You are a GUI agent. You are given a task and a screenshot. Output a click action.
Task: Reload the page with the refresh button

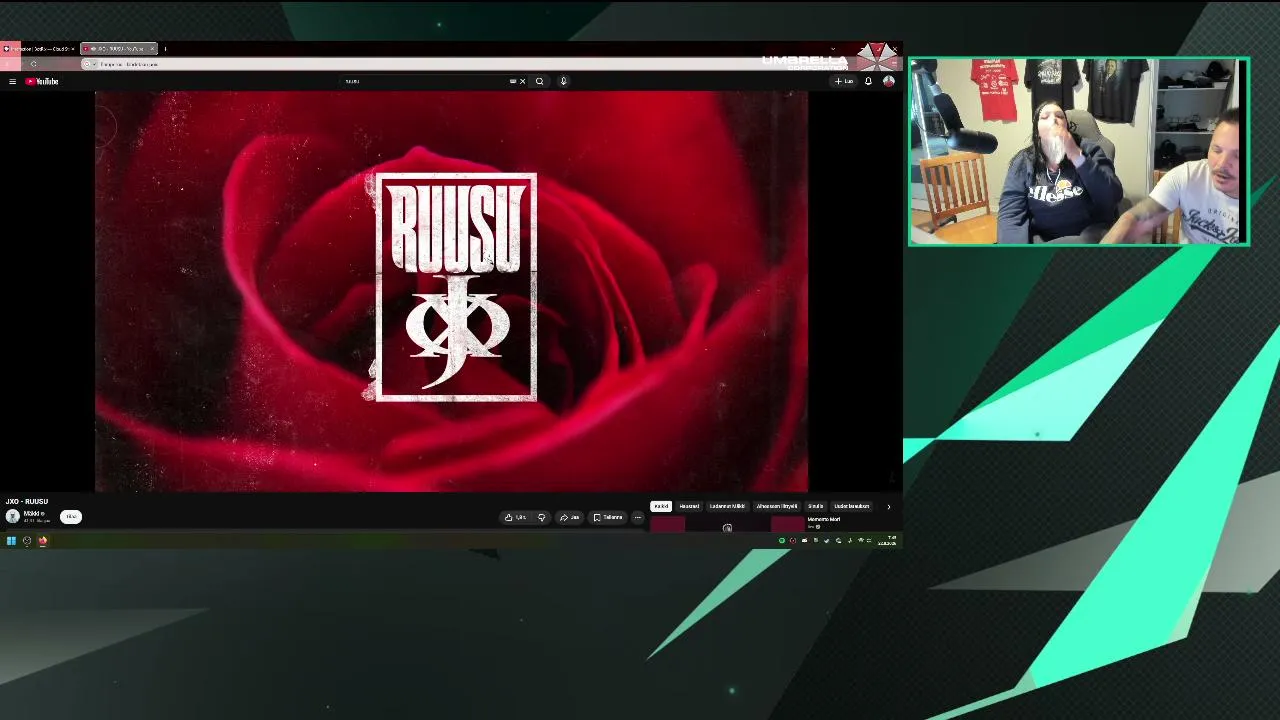(33, 64)
